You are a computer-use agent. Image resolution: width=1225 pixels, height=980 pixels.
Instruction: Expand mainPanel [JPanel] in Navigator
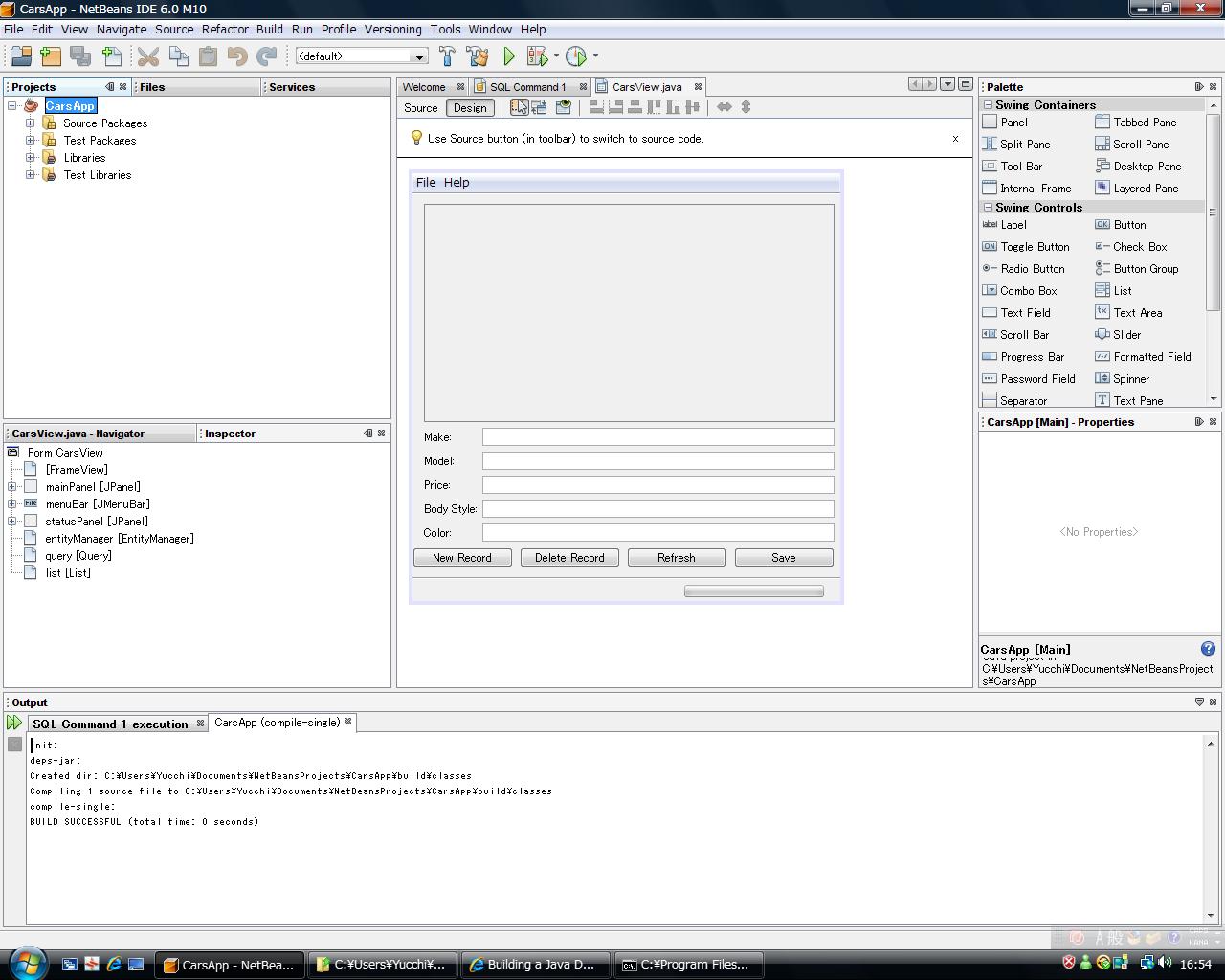pos(12,487)
